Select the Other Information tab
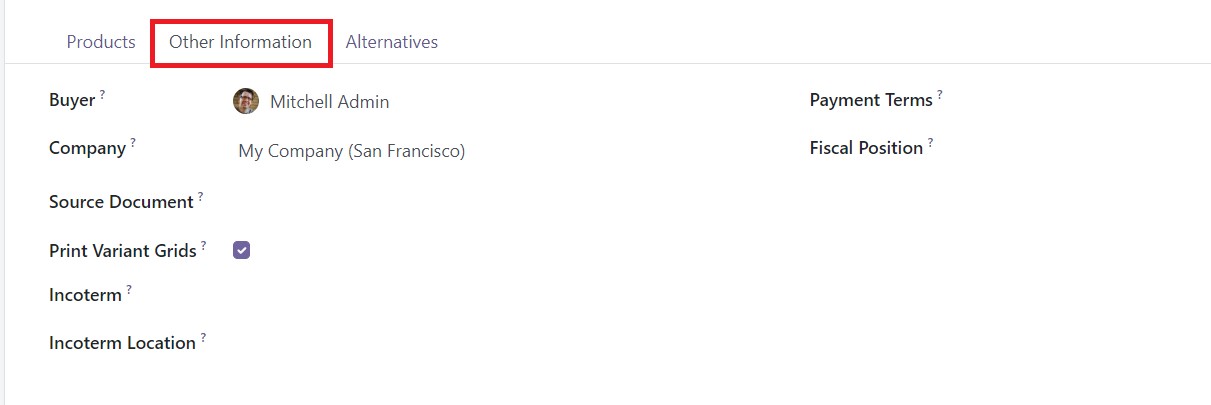The image size is (1211, 405). point(240,42)
